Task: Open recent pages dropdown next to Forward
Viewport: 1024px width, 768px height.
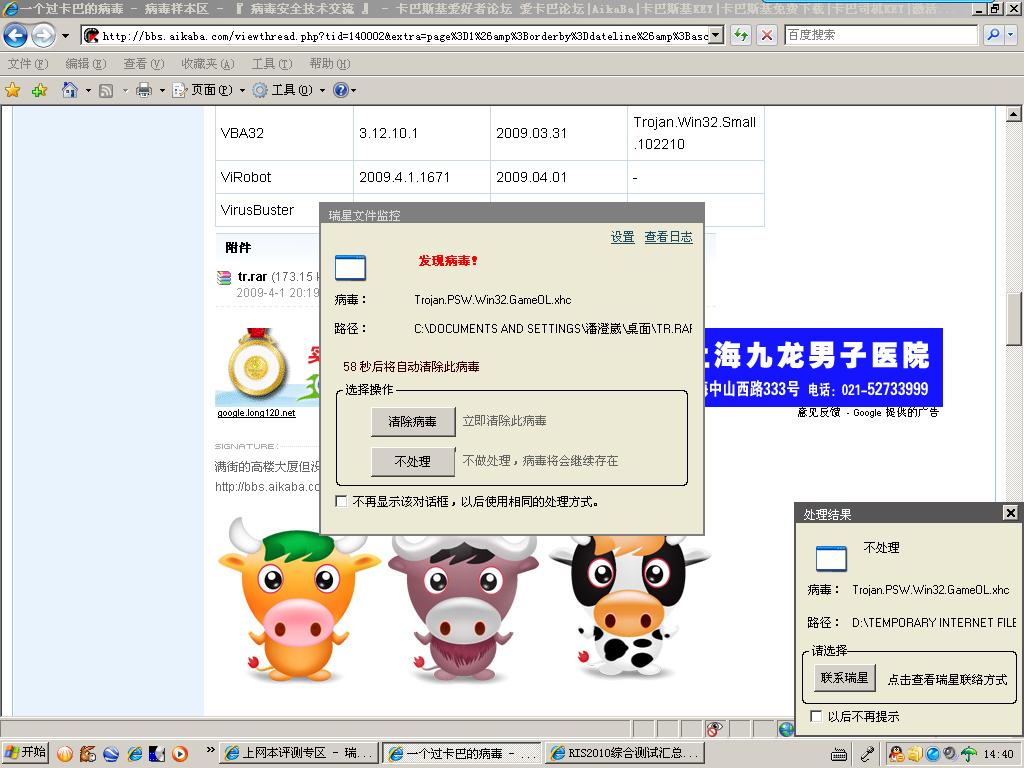Action: pos(65,35)
